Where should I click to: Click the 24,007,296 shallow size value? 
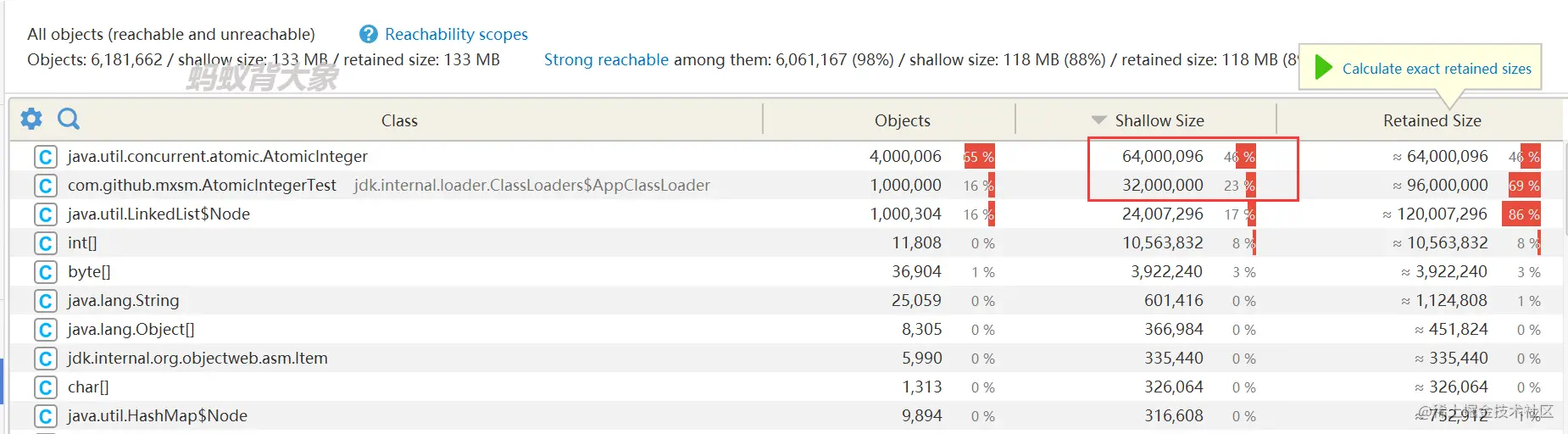tap(1163, 214)
